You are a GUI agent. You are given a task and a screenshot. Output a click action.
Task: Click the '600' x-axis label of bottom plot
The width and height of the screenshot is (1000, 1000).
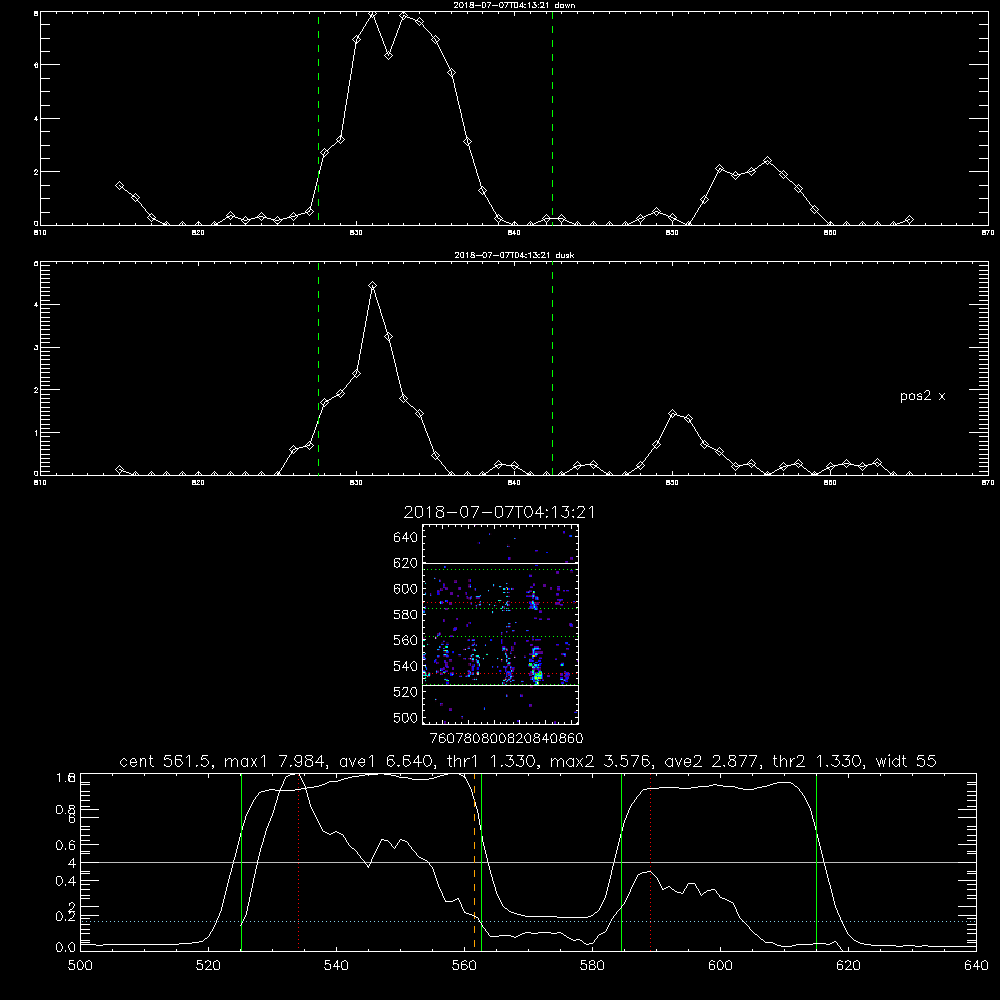pos(720,966)
